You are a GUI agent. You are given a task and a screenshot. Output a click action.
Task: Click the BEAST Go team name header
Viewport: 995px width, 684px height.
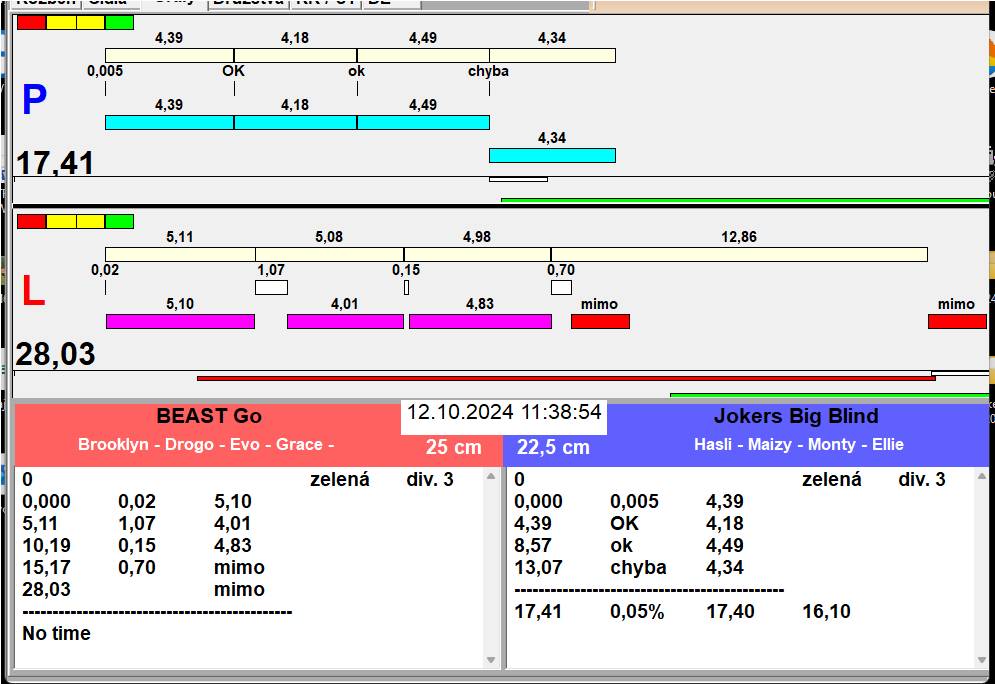coord(209,417)
